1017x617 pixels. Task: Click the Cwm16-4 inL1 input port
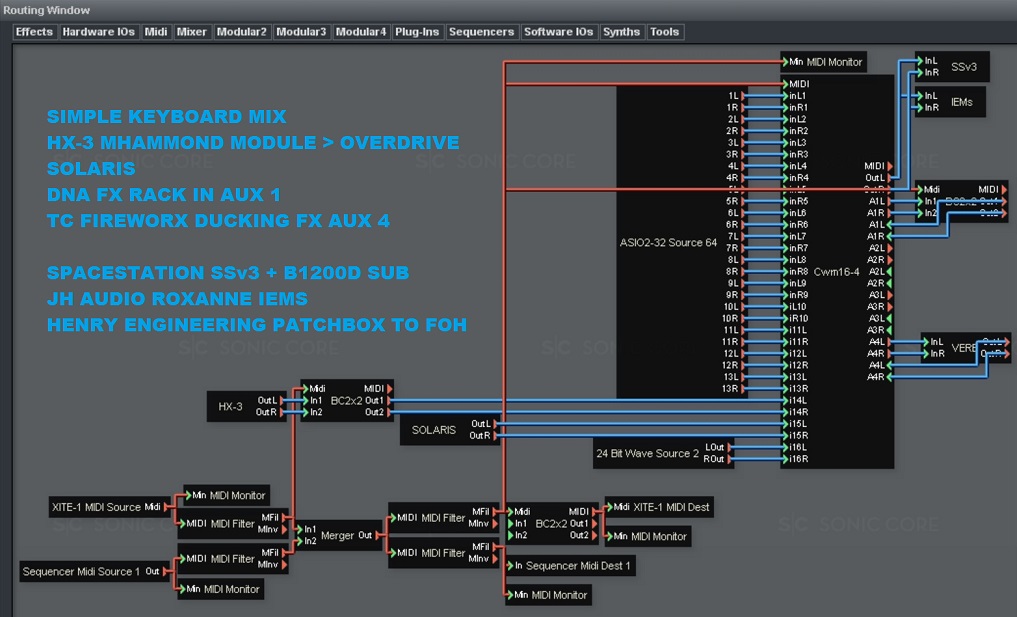point(785,96)
